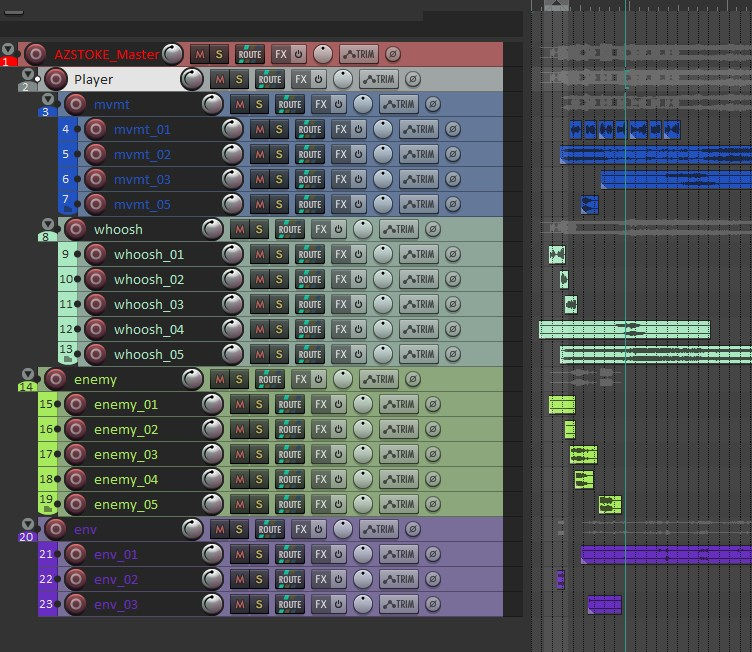Image resolution: width=752 pixels, height=652 pixels.
Task: Invert phase on mvmt_01 track
Action: [453, 129]
